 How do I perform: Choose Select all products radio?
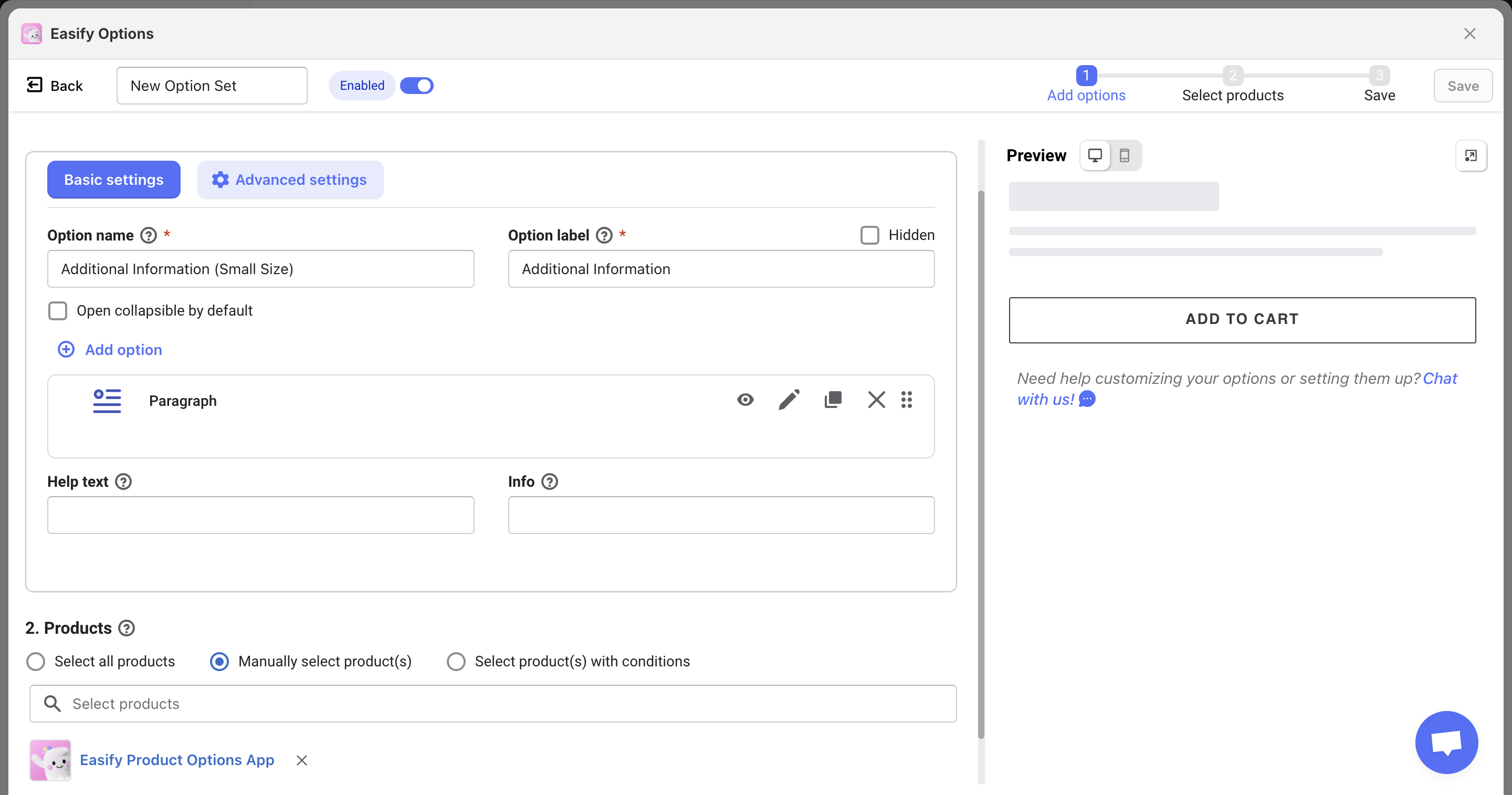36,662
